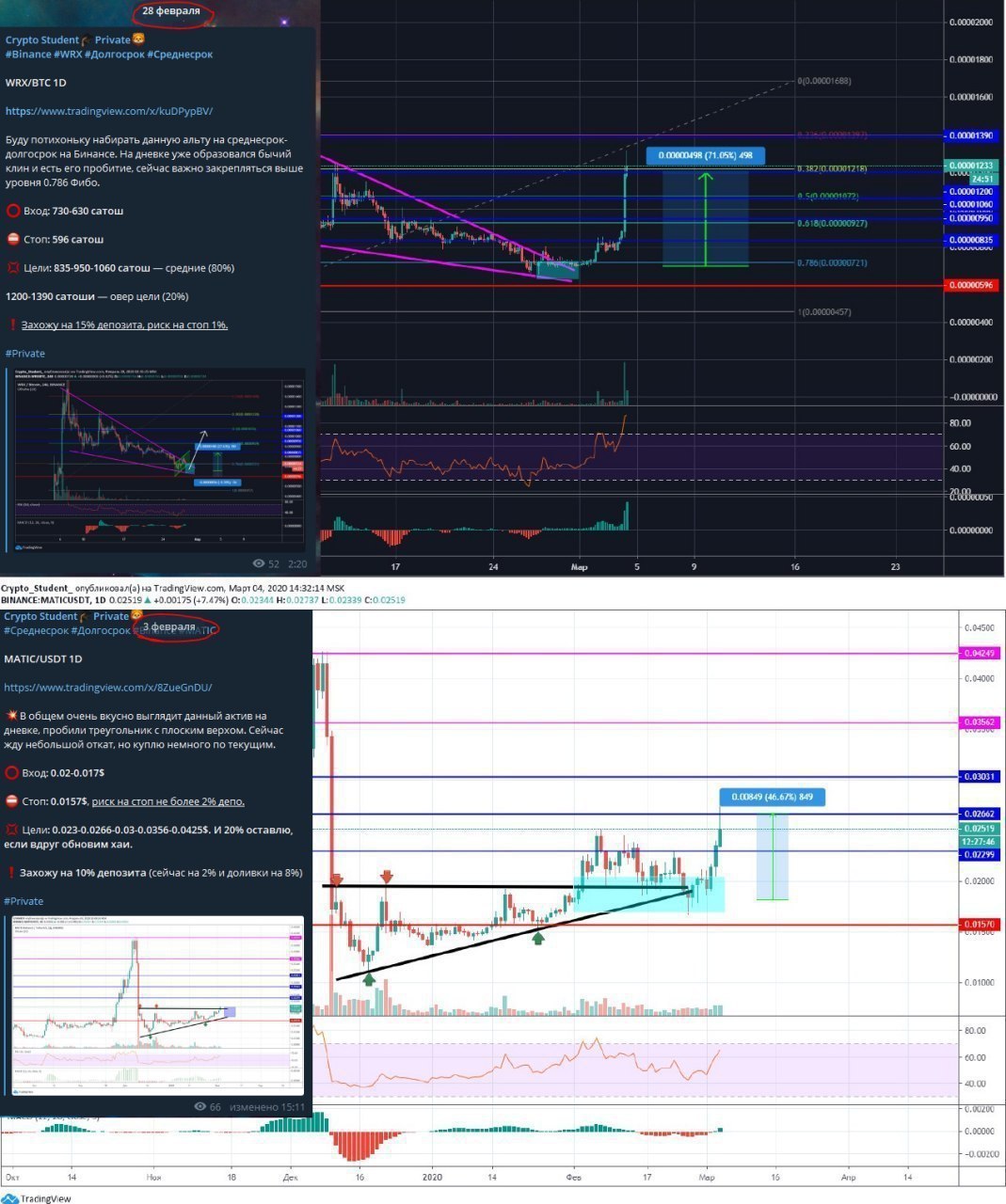Click the 'Вход: 730-630 сатош' line
Image resolution: width=1006 pixels, height=1204 pixels.
point(64,211)
